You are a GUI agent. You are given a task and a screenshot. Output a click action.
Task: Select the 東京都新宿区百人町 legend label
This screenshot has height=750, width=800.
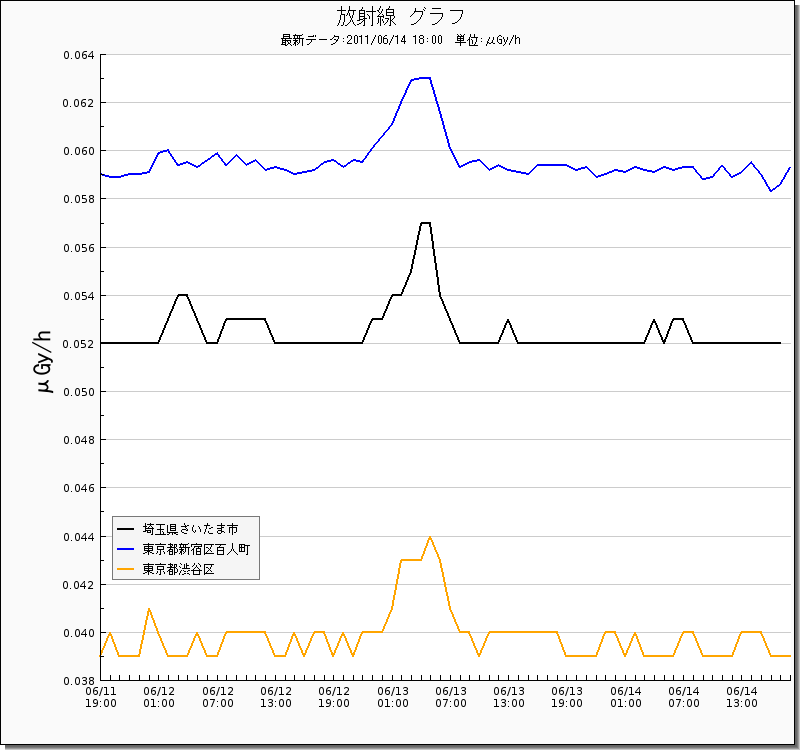point(196,549)
